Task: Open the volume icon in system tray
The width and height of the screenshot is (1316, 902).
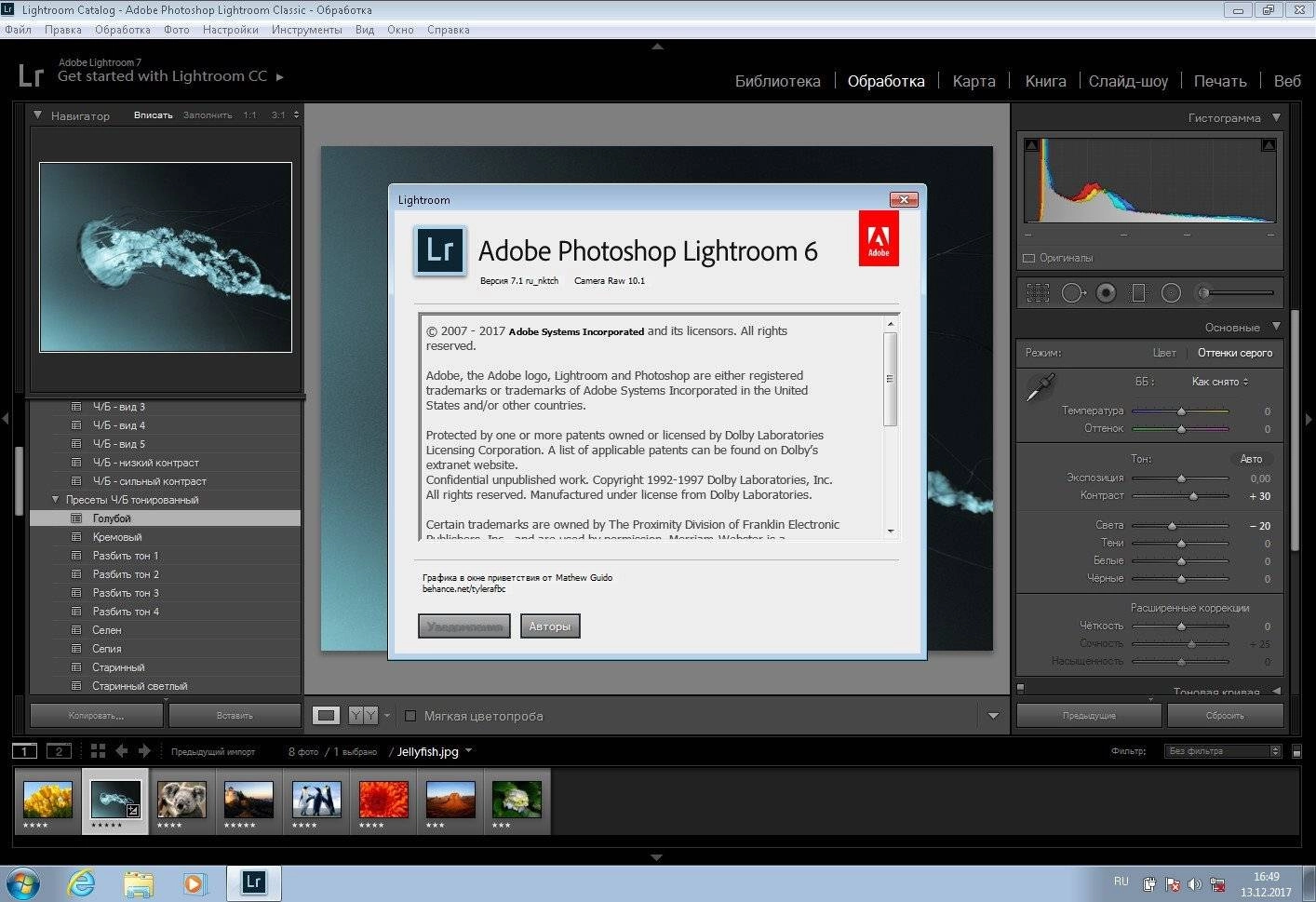Action: coord(1194,884)
